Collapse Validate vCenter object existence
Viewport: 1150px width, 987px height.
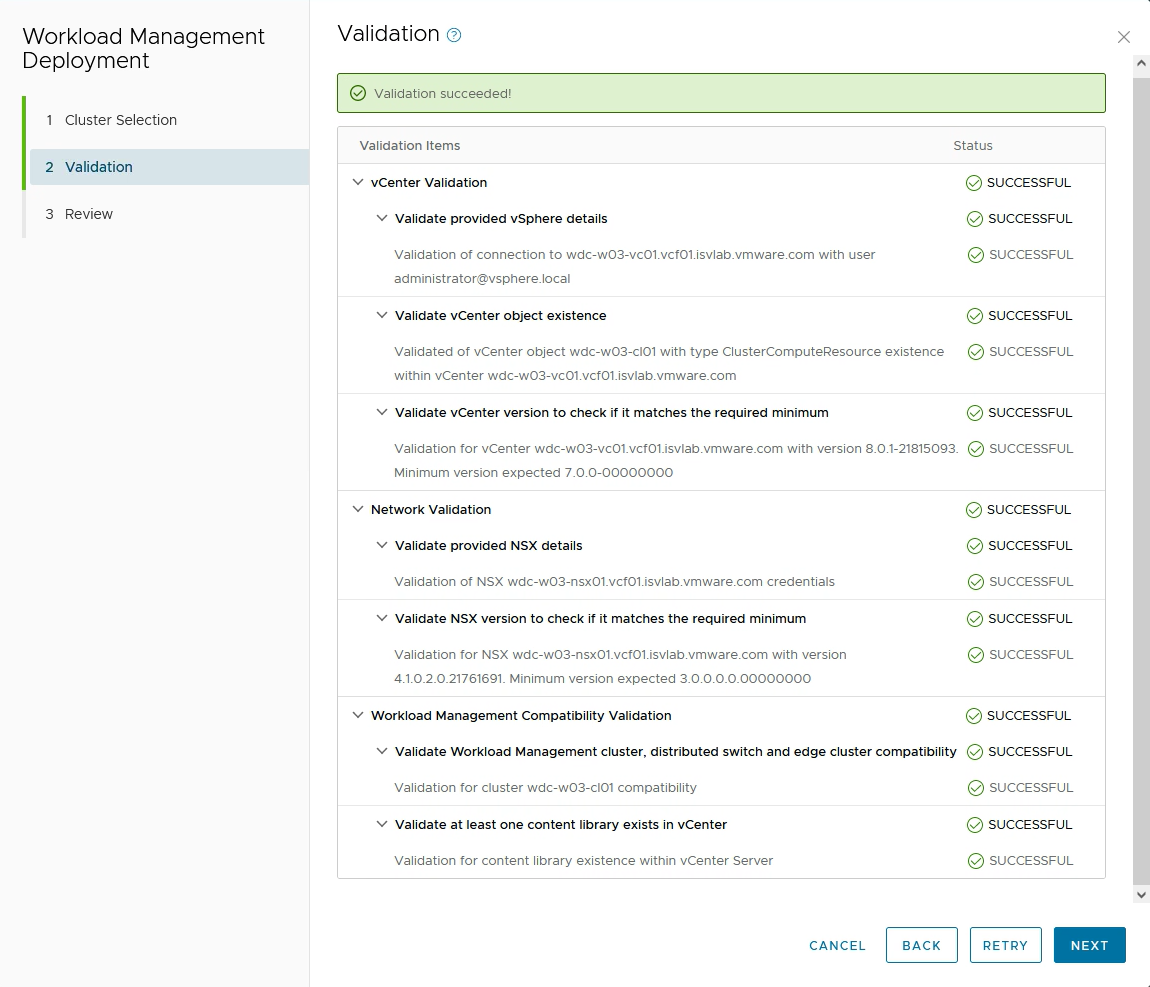[x=381, y=315]
